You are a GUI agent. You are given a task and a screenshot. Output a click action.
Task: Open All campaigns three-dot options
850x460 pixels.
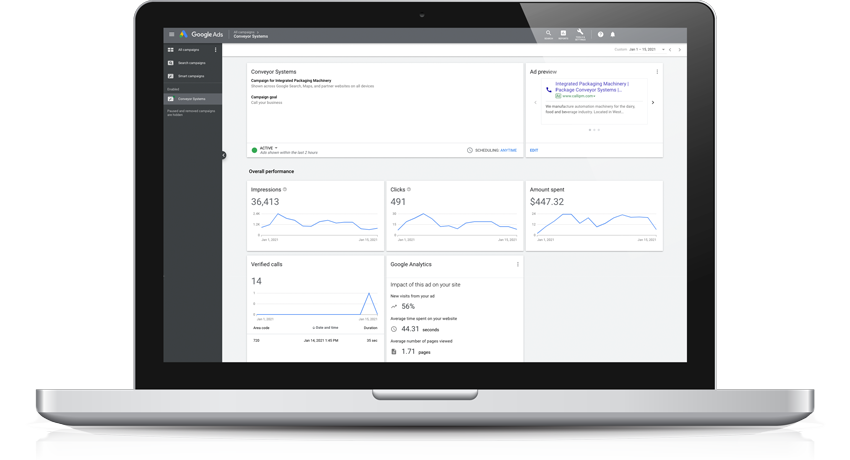pos(215,50)
